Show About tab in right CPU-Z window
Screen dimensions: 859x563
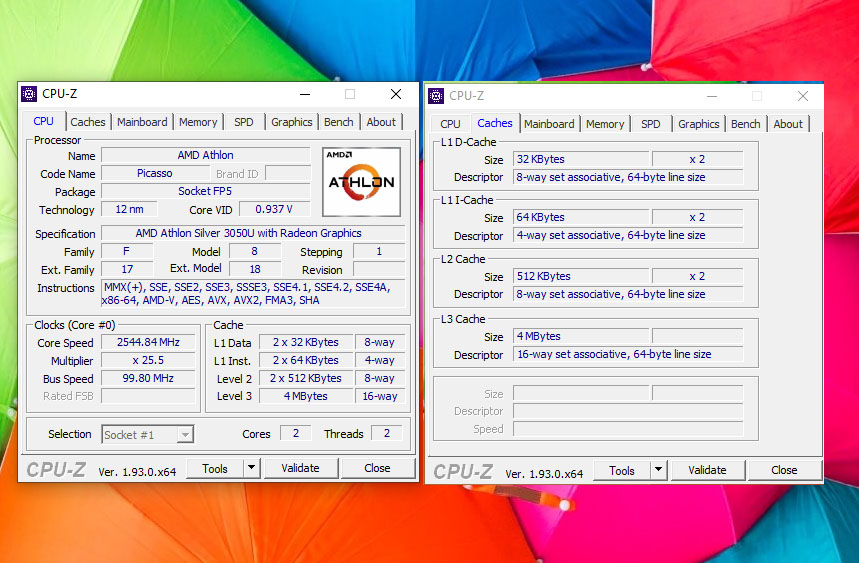[788, 124]
